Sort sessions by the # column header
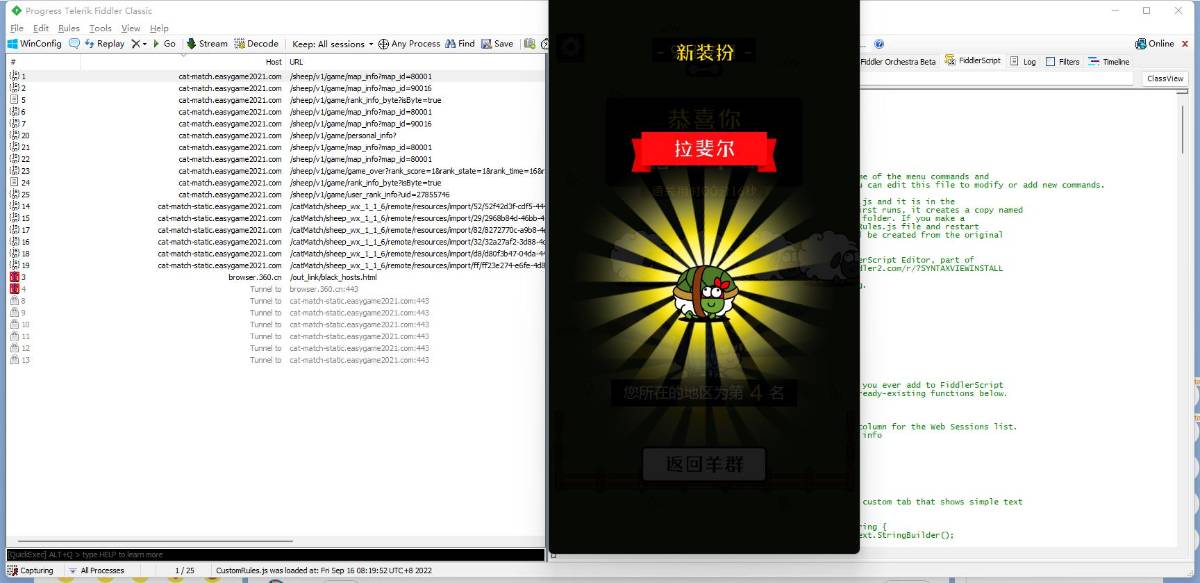The image size is (1200, 583). (x=44, y=62)
